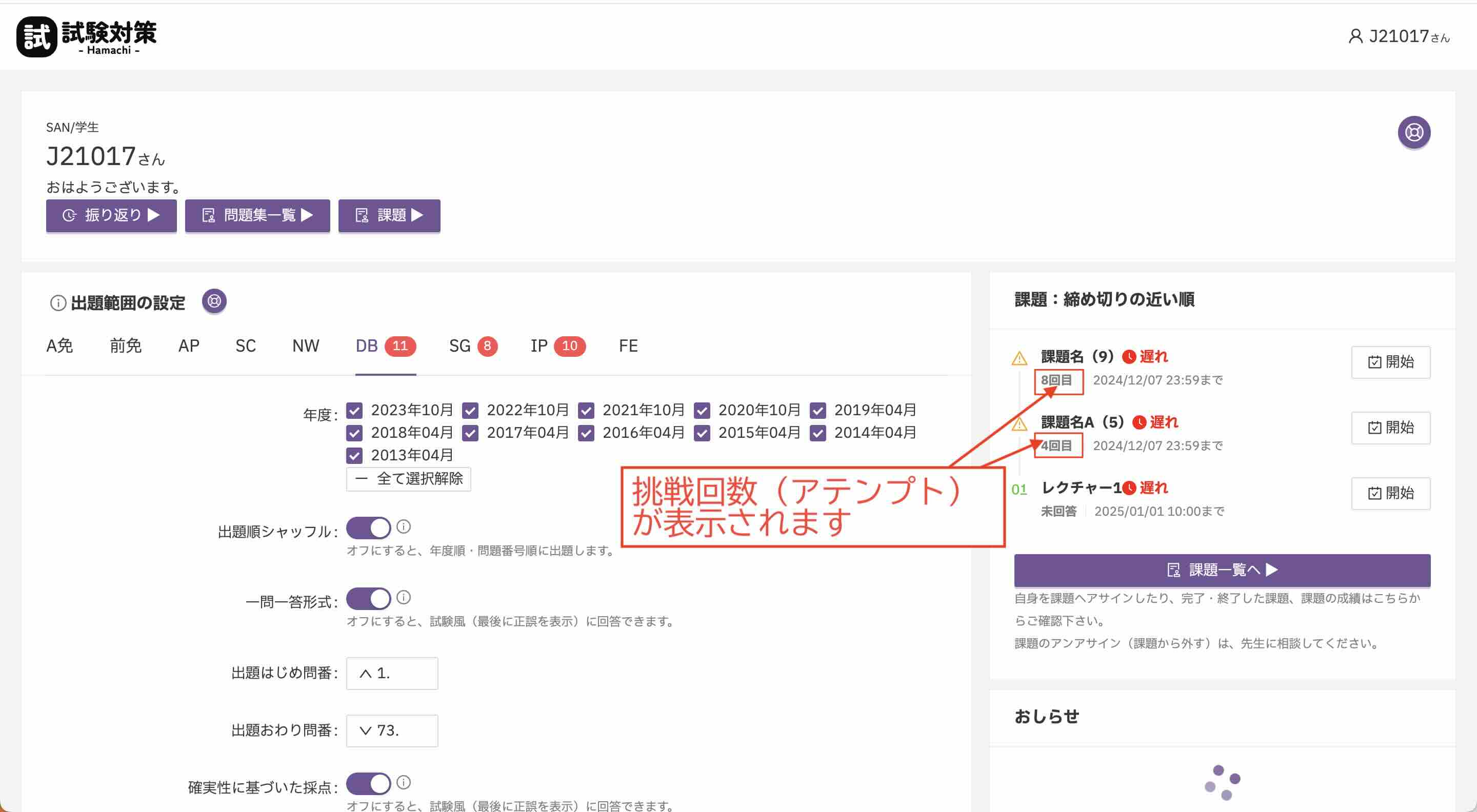This screenshot has width=1477, height=812.
Task: Click the info icon next to 確実性に基づいた採点
Action: [x=403, y=783]
